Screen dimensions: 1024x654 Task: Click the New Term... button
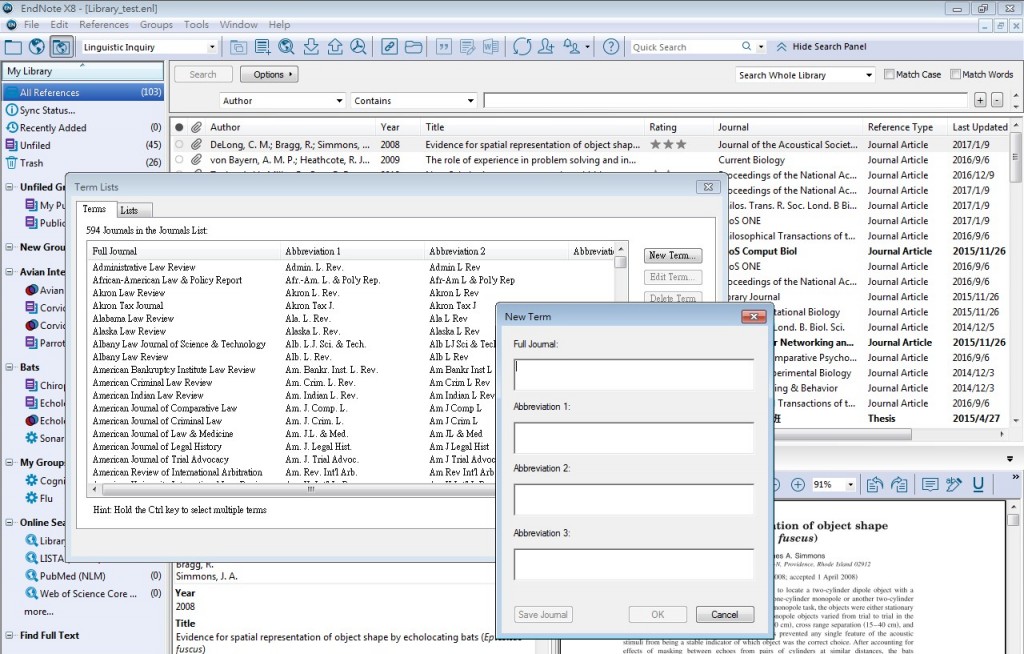click(673, 255)
